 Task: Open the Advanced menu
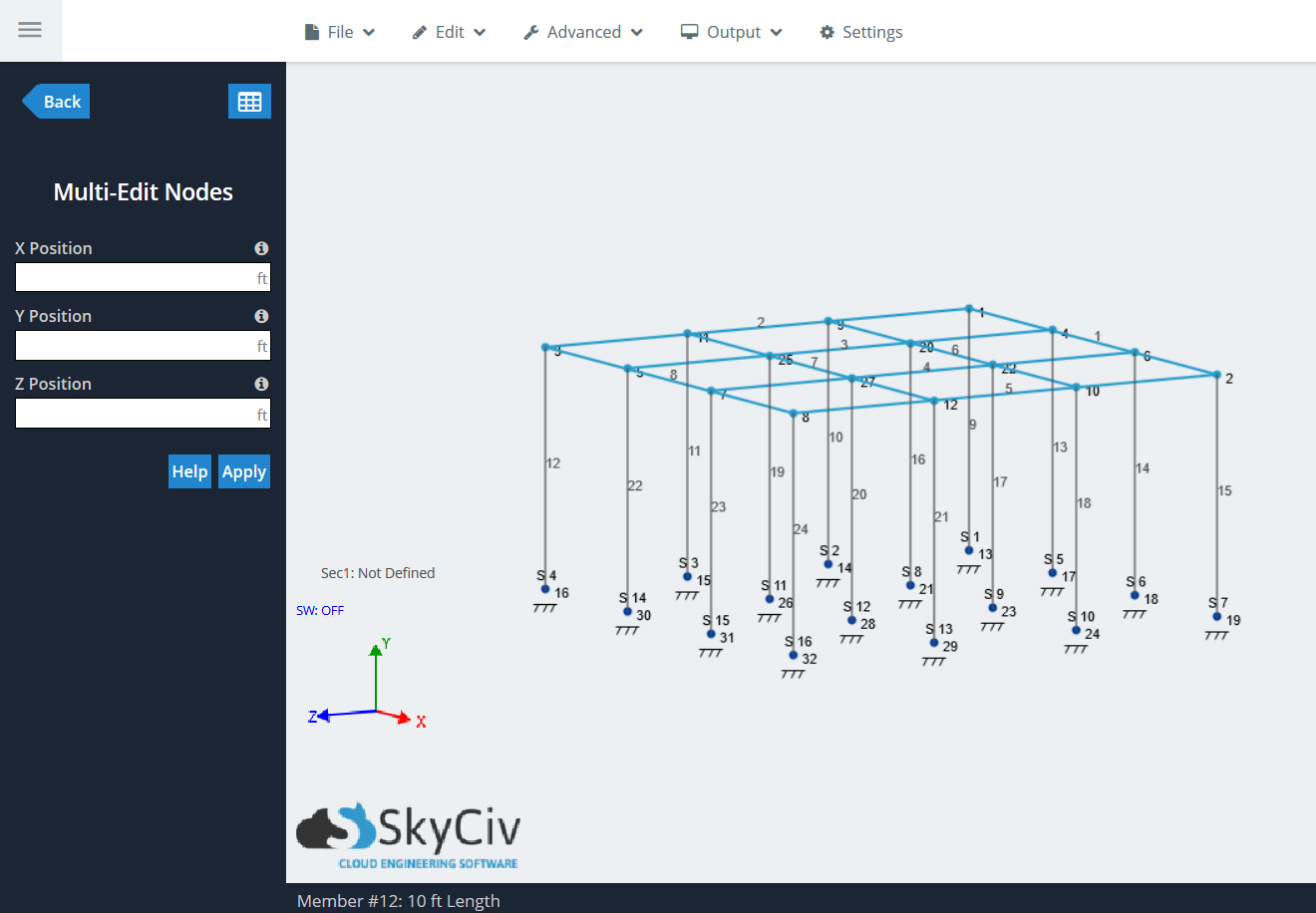583,32
